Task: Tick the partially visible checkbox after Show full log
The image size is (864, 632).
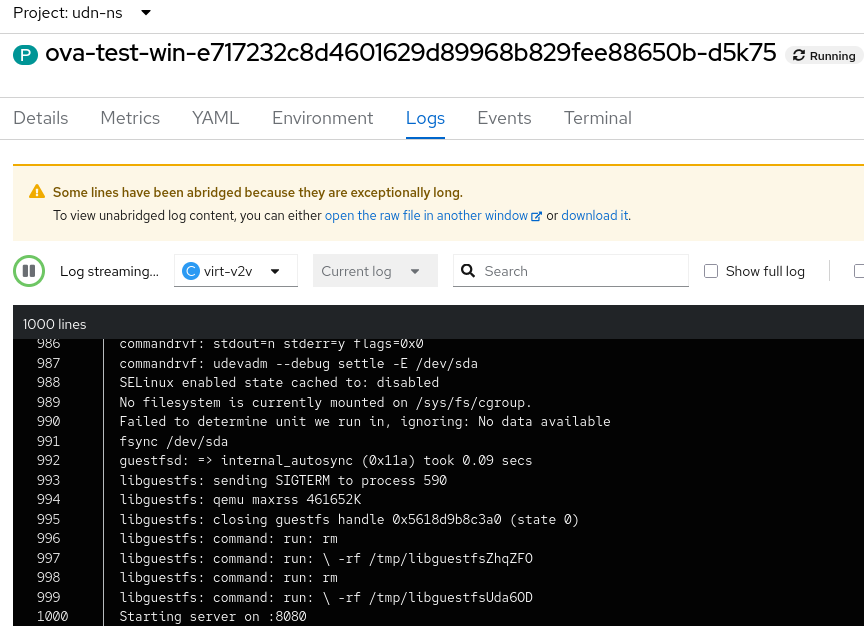Action: (x=858, y=271)
